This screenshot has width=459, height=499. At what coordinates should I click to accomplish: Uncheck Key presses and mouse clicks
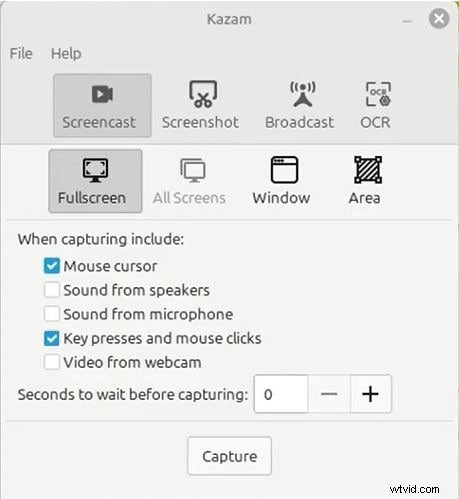(x=52, y=338)
